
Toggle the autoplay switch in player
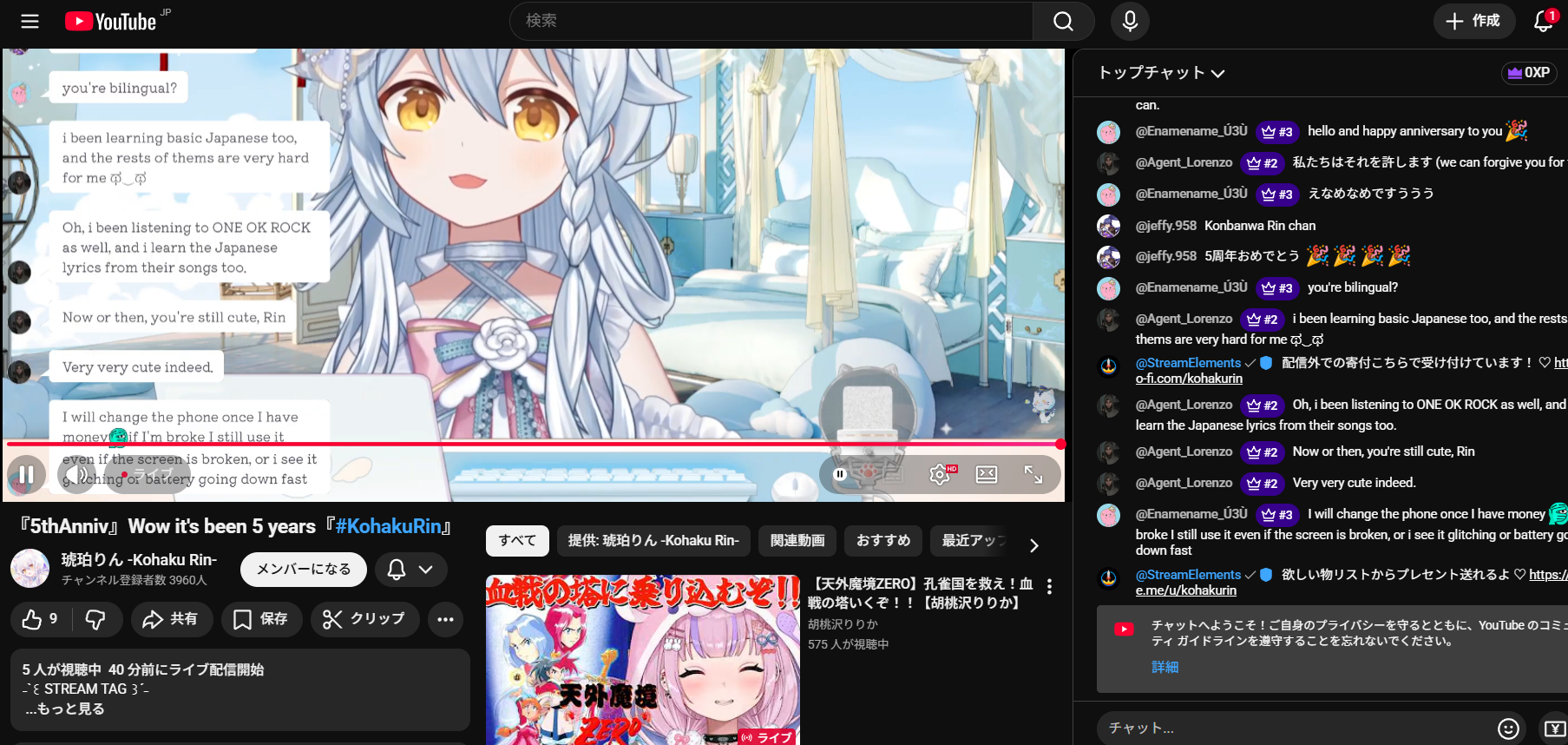840,474
